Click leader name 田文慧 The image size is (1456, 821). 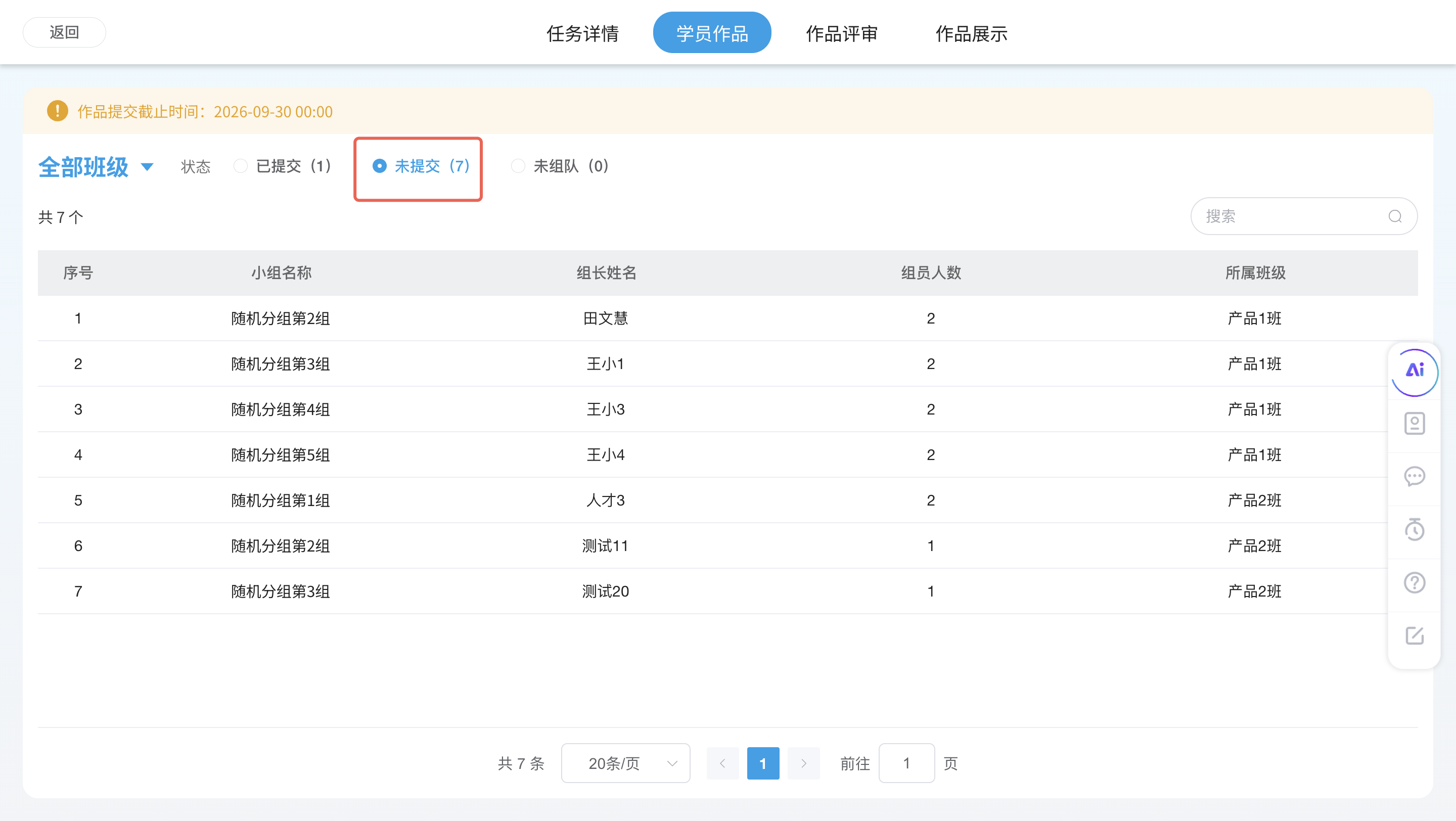(605, 318)
